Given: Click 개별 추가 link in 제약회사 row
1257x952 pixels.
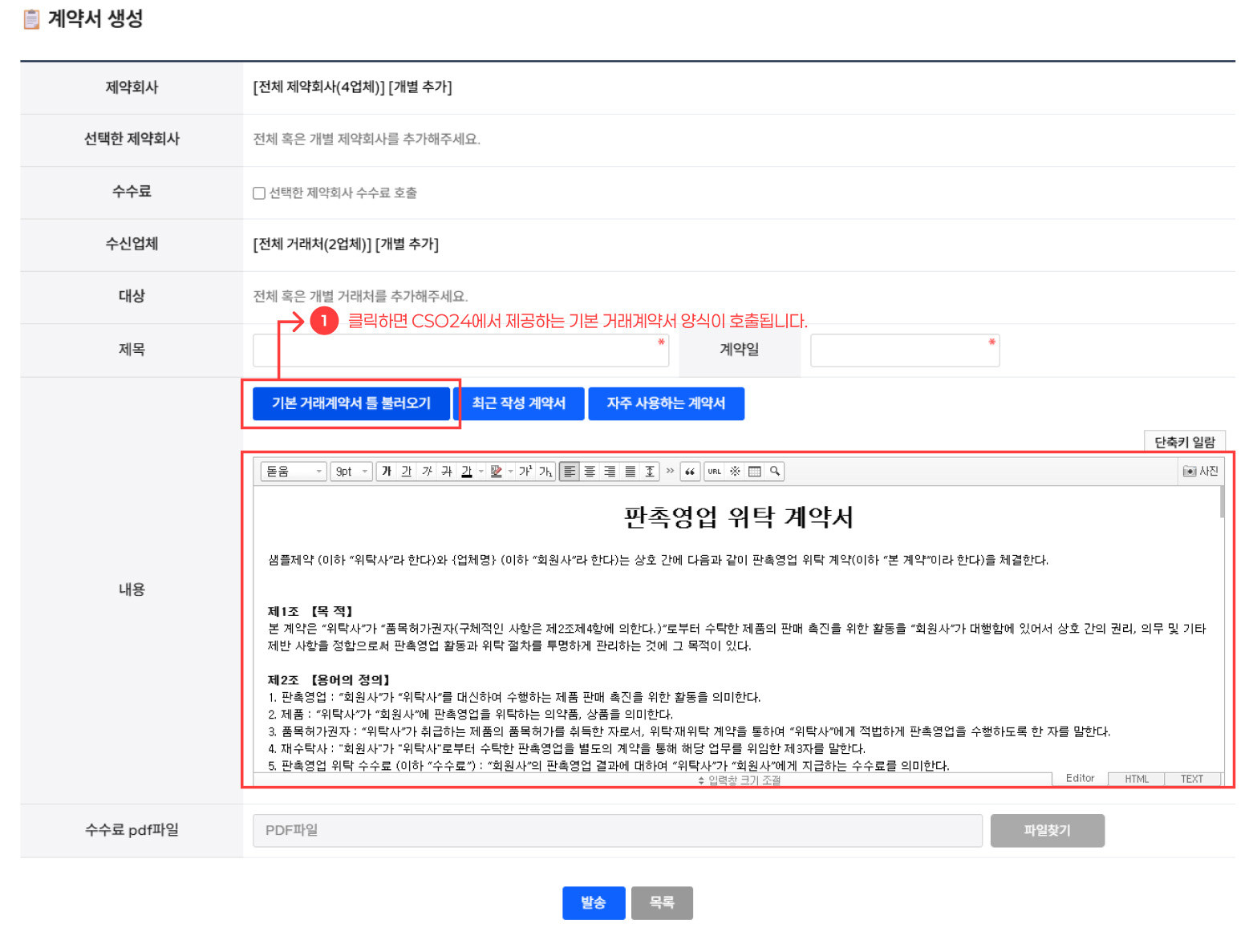Looking at the screenshot, I should click(420, 87).
